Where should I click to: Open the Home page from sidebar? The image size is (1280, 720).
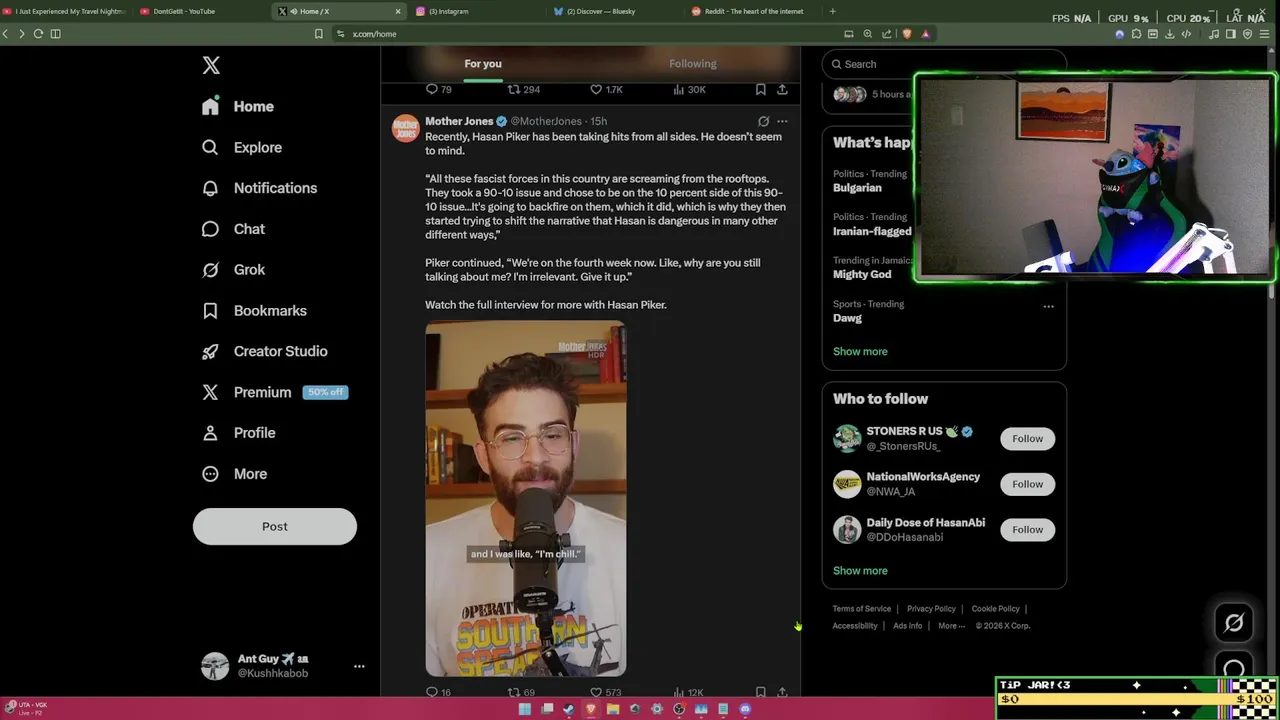[x=239, y=106]
